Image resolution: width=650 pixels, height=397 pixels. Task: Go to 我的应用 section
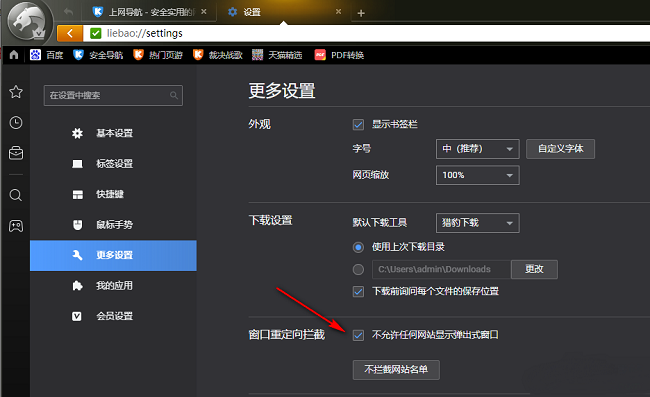click(113, 286)
